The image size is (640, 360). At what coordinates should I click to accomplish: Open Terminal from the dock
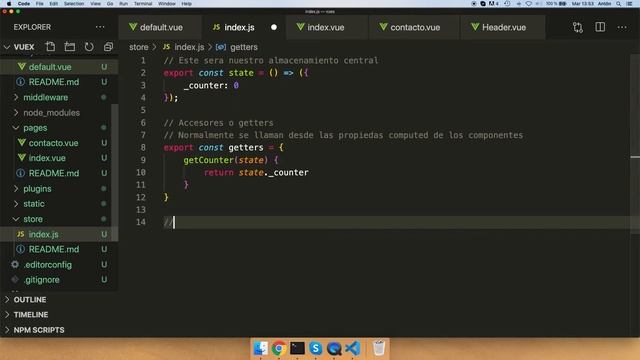(297, 348)
